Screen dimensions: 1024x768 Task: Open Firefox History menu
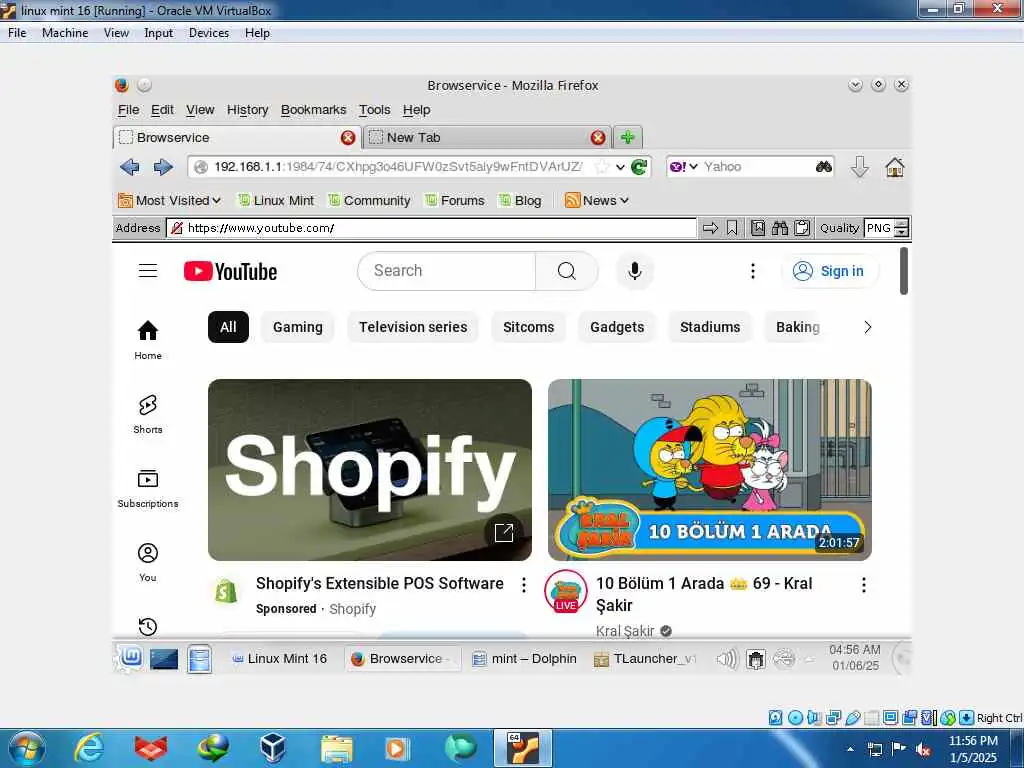pos(248,110)
